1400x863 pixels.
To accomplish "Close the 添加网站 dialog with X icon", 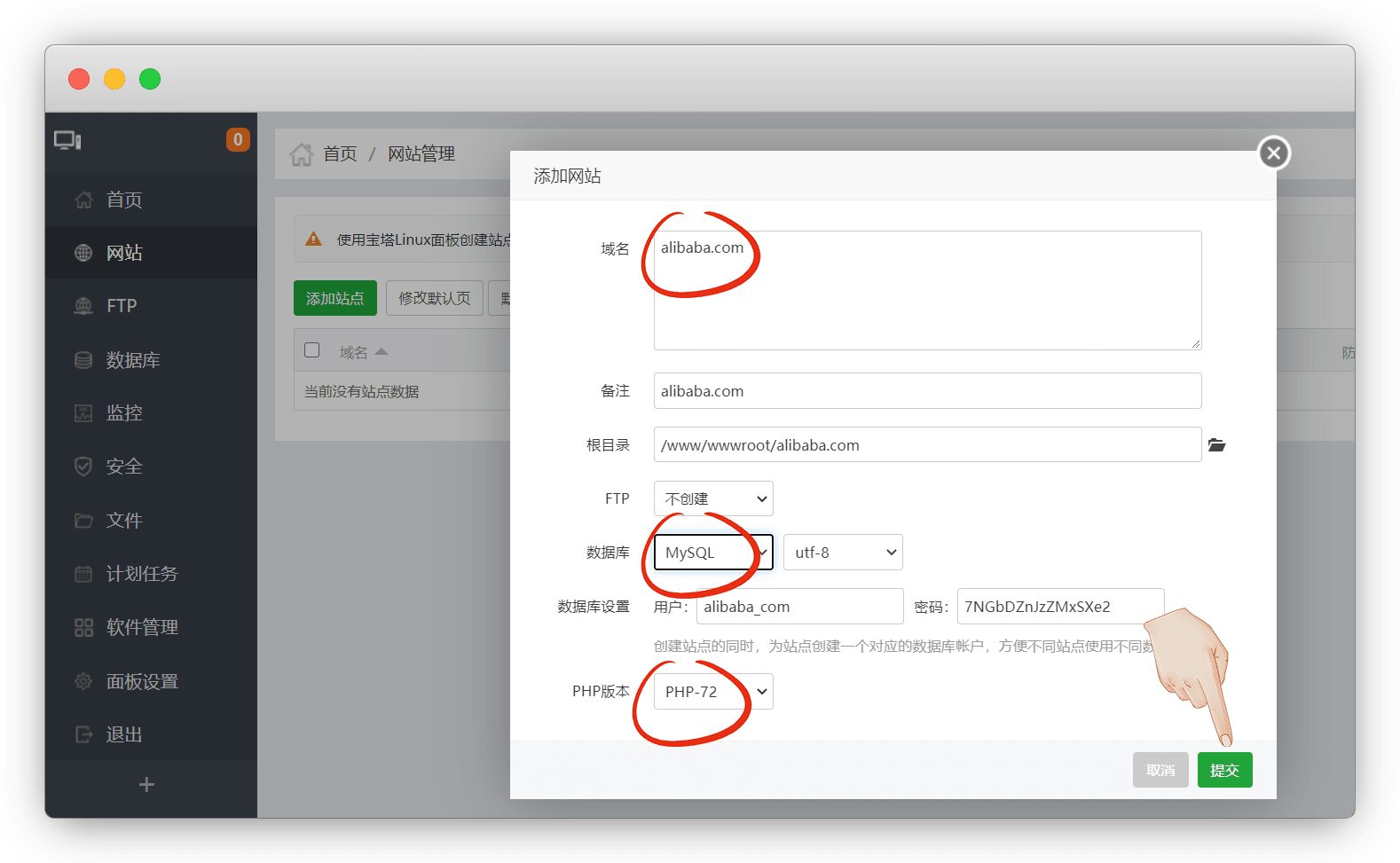I will pyautogui.click(x=1273, y=153).
